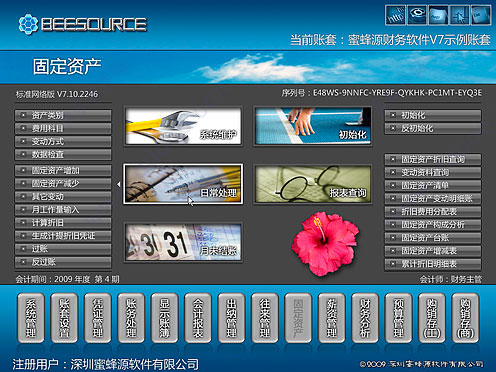Select 变动方式 in the left list

[63, 141]
